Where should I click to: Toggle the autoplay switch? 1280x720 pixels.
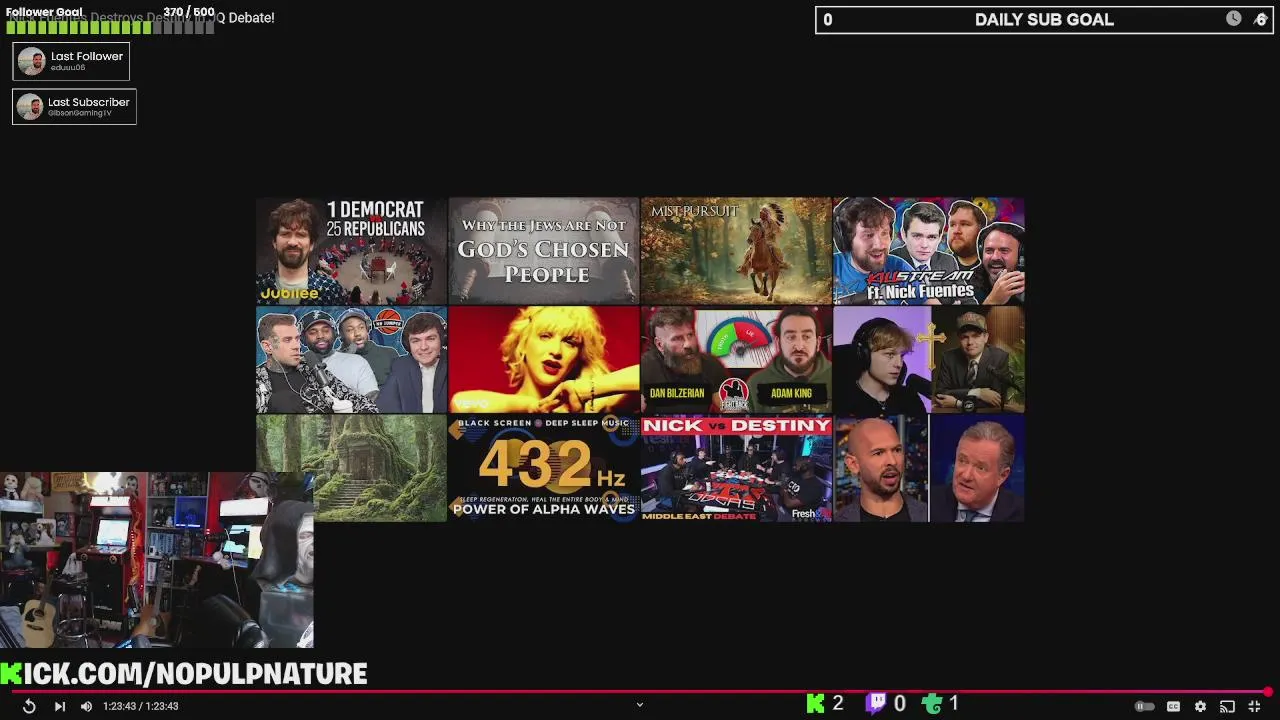pos(1145,706)
